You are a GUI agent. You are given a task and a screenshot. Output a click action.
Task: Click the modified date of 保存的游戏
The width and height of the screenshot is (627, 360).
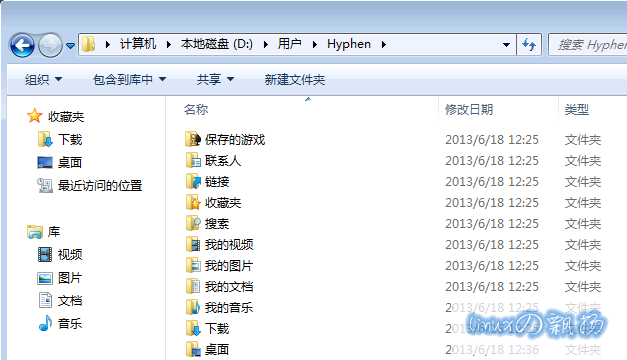492,140
